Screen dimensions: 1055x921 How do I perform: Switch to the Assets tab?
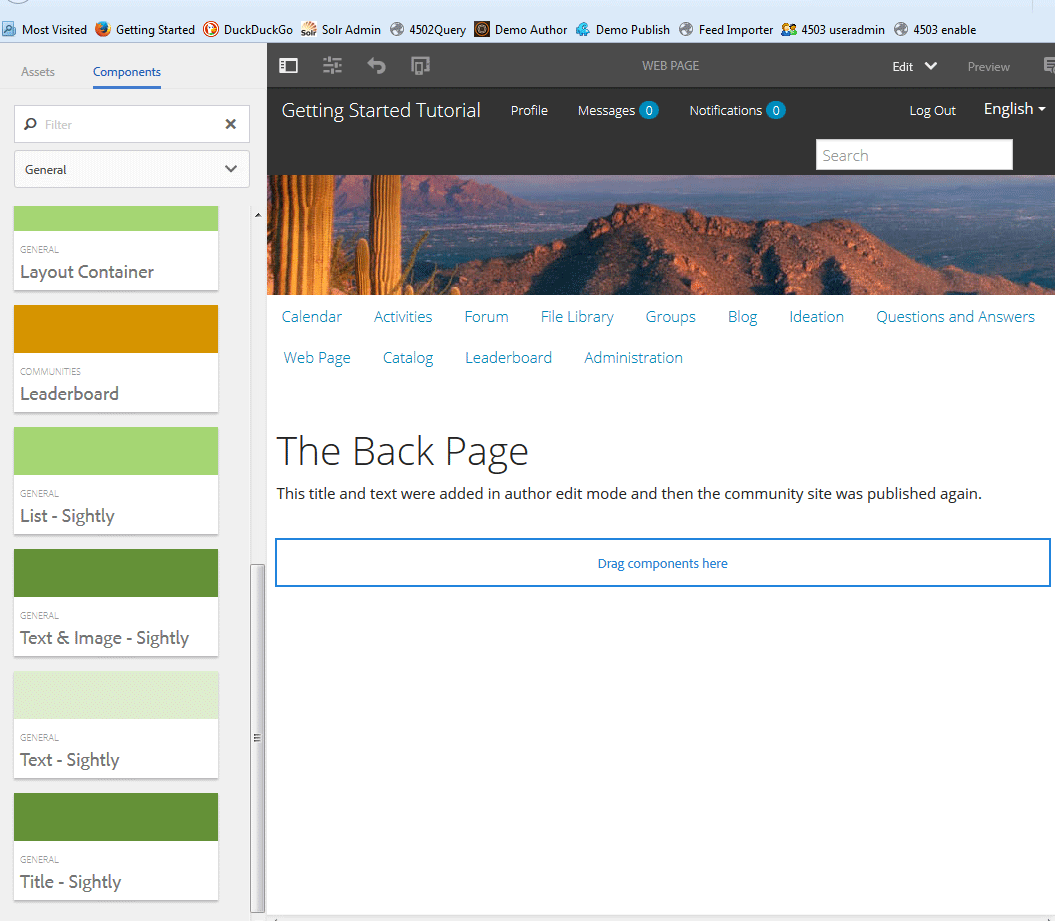38,71
